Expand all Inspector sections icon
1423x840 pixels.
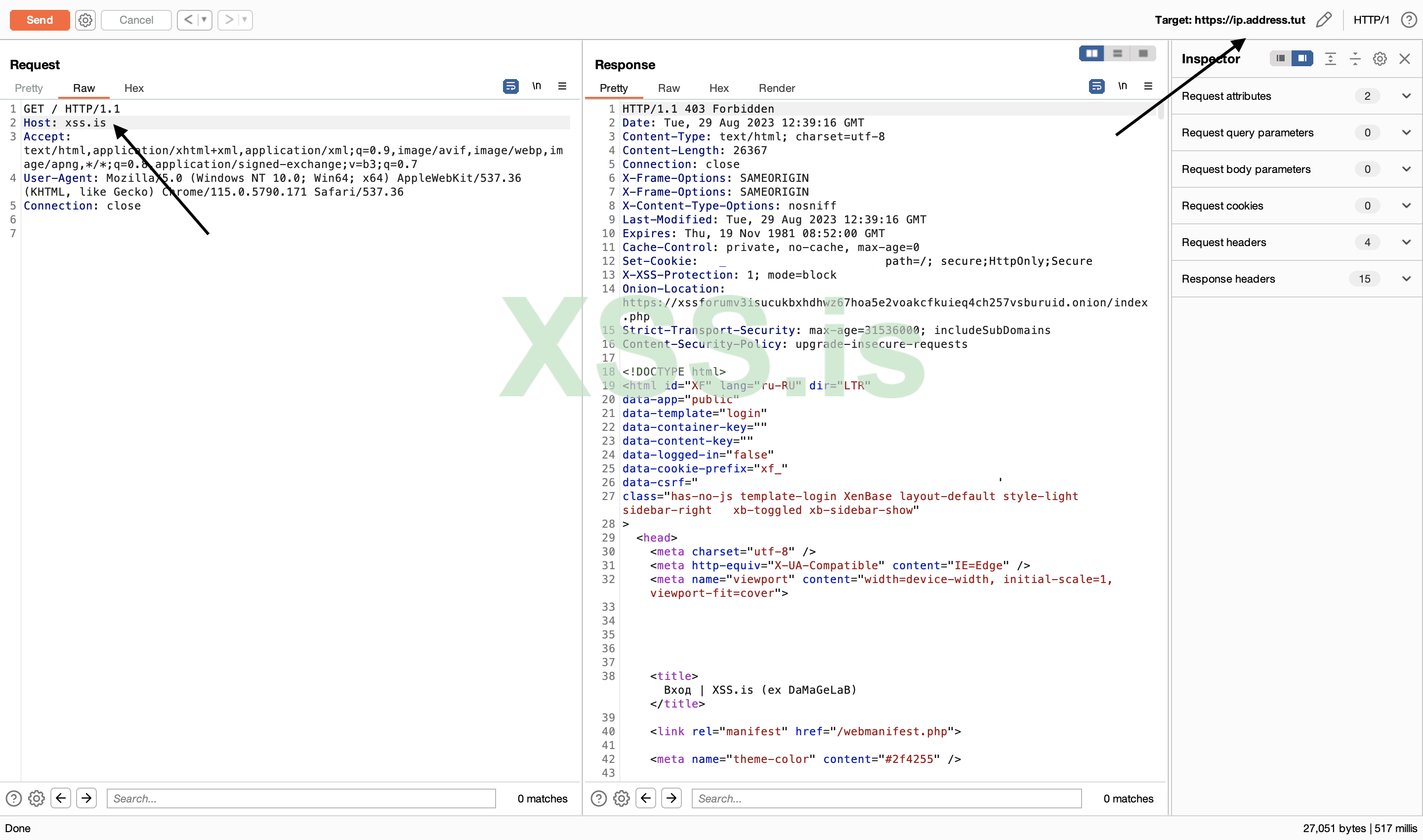pos(1330,59)
